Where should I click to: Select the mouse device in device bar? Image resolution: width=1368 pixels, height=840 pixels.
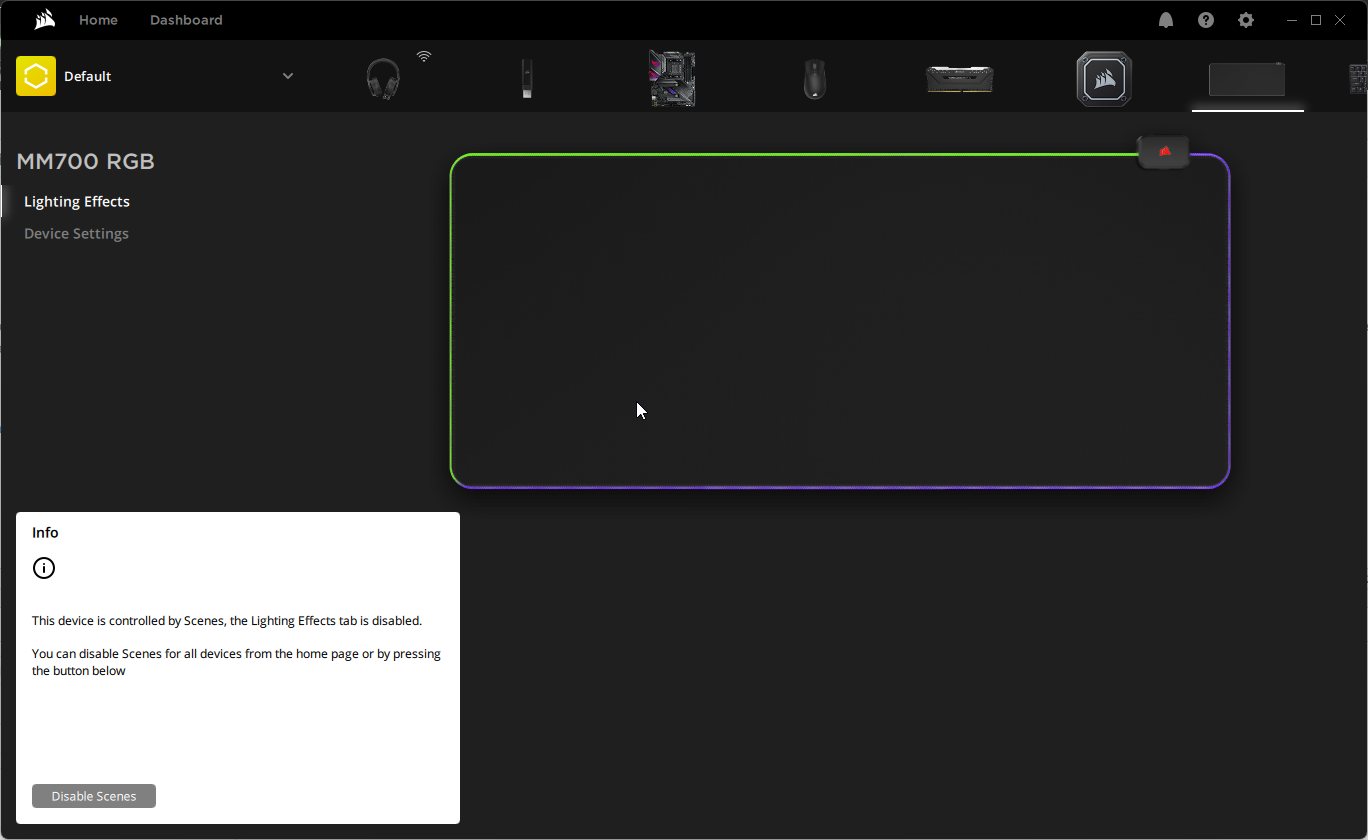pyautogui.click(x=815, y=78)
